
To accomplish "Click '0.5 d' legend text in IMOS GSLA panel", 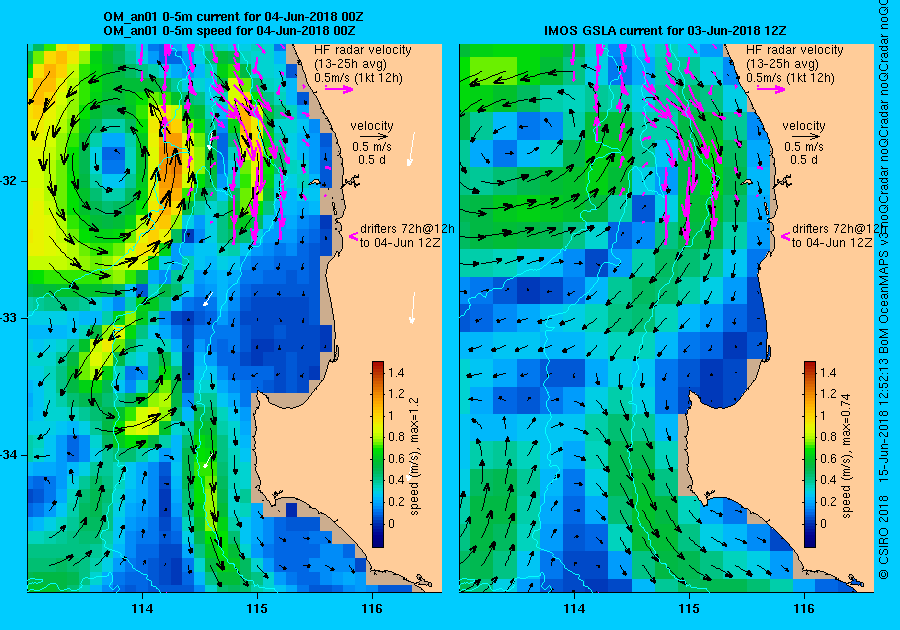I will coord(804,160).
